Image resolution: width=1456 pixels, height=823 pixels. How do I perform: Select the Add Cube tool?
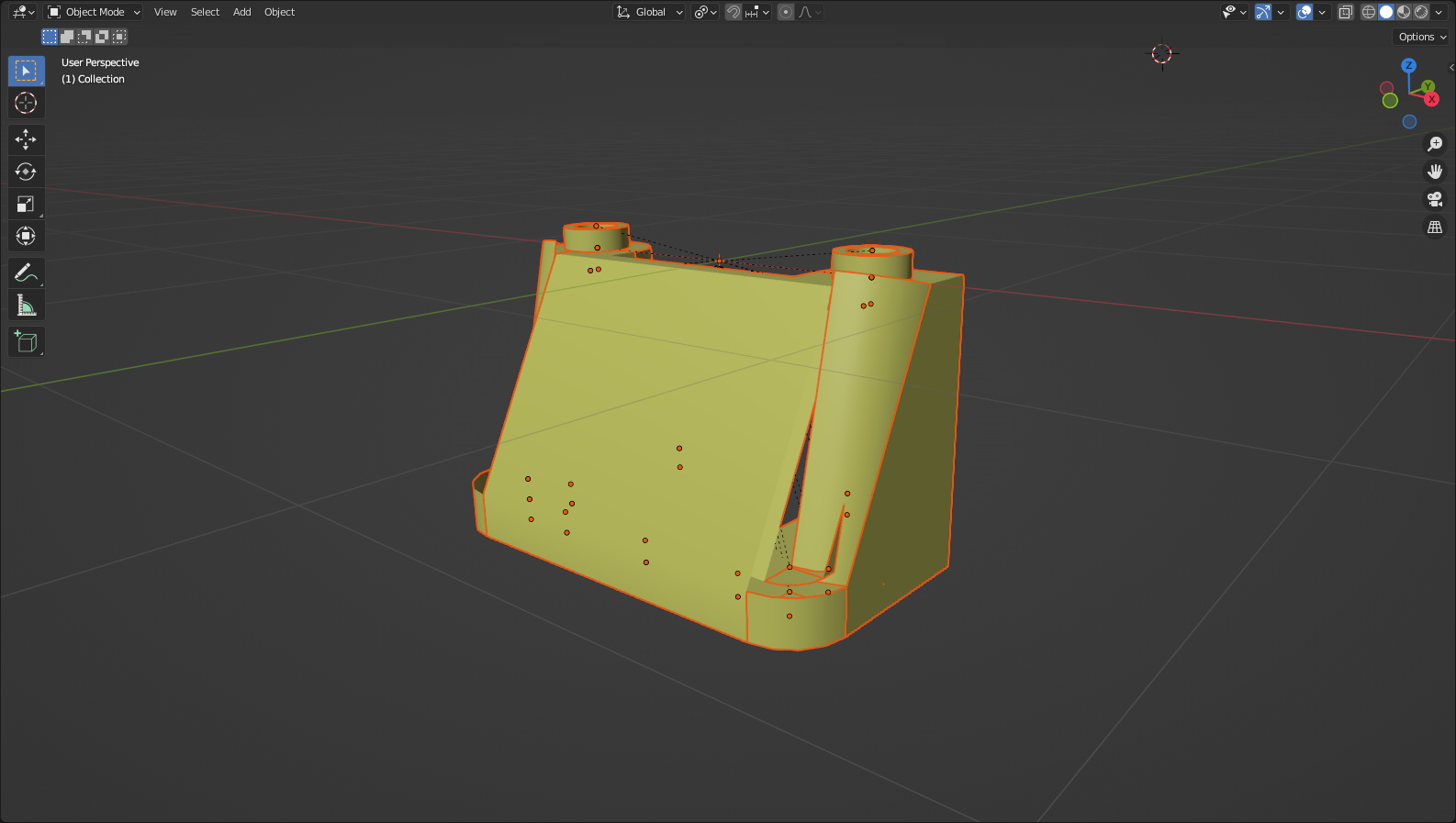click(26, 341)
